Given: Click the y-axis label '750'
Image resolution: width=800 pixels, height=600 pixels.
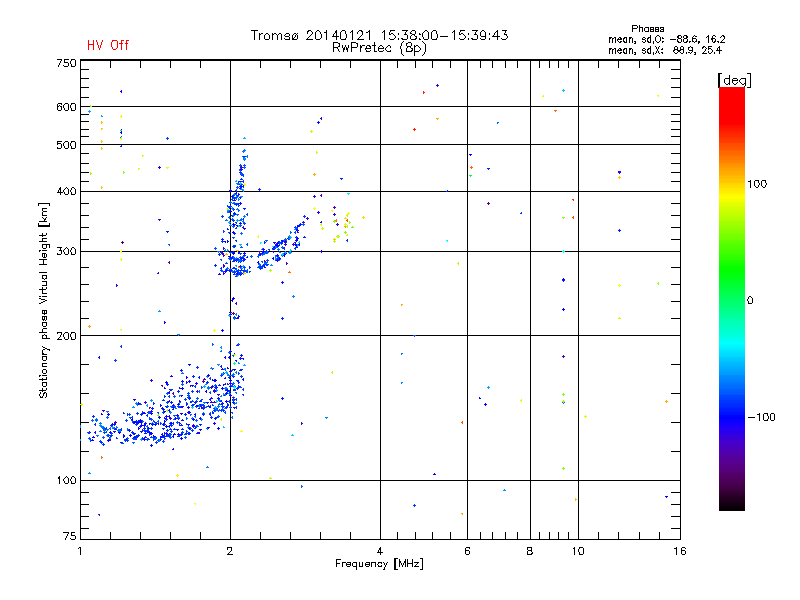Looking at the screenshot, I should click(x=66, y=63).
